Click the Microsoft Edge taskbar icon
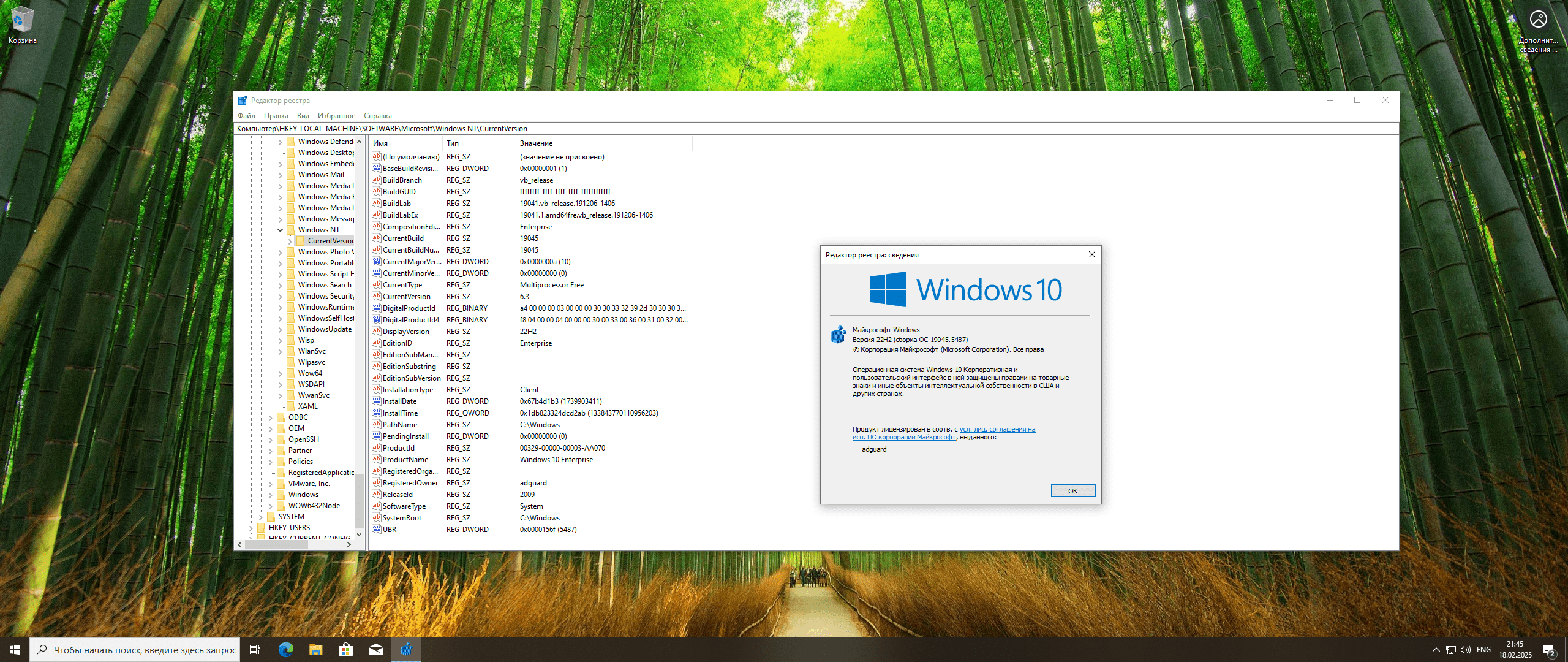The width and height of the screenshot is (1568, 662). click(x=286, y=650)
